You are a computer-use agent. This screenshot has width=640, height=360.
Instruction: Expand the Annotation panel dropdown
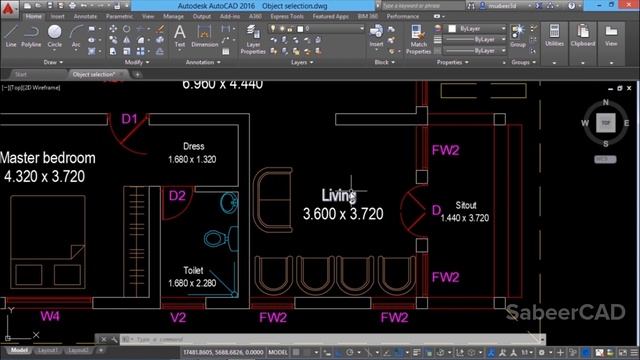coord(203,62)
